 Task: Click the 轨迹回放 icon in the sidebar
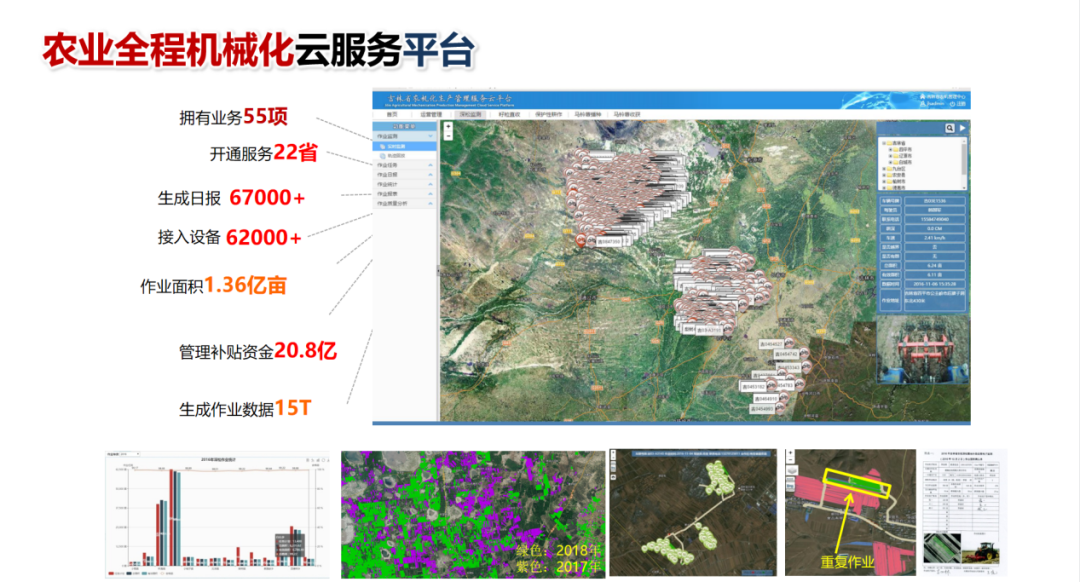382,156
